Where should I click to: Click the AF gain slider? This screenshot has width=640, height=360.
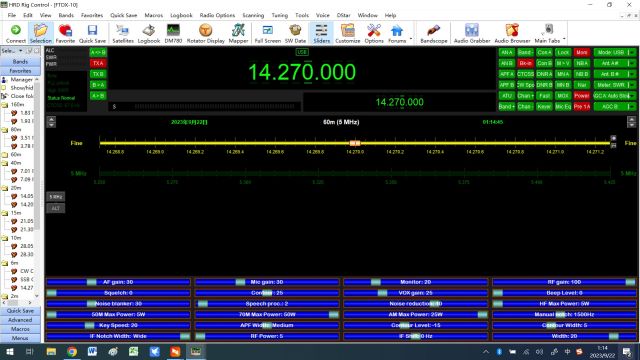tap(118, 282)
